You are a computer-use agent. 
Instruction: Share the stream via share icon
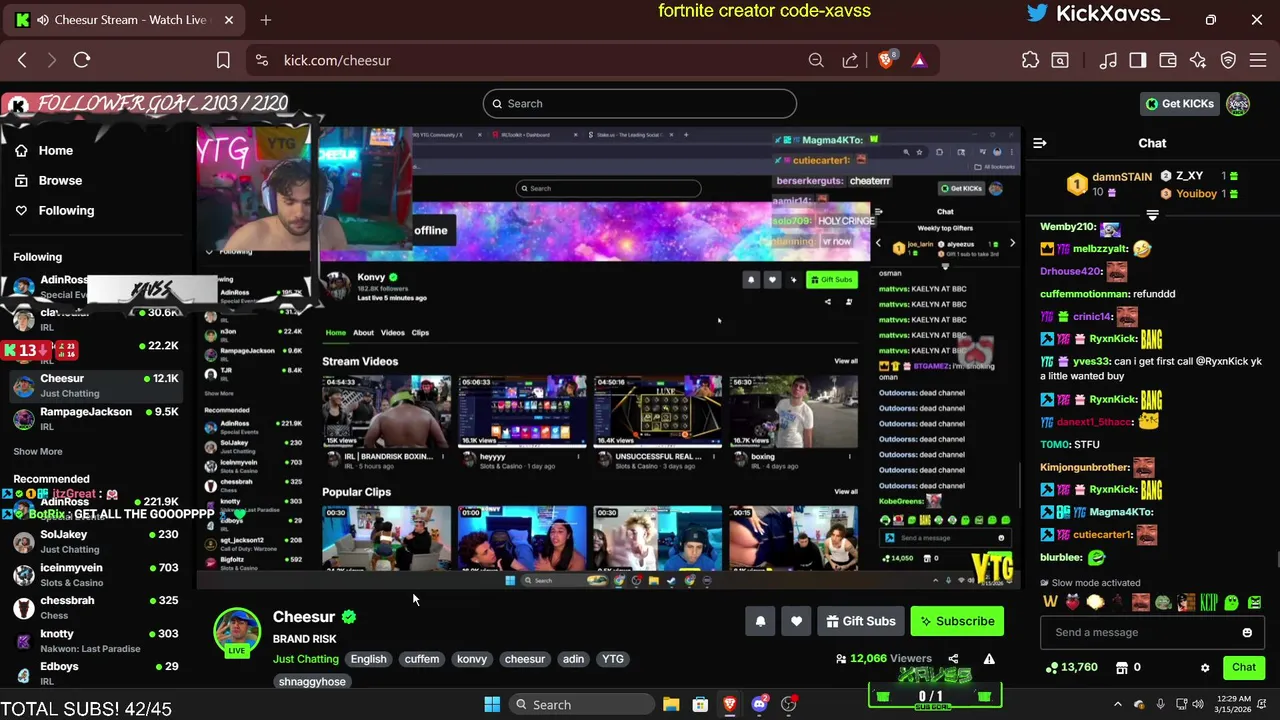[x=953, y=658]
